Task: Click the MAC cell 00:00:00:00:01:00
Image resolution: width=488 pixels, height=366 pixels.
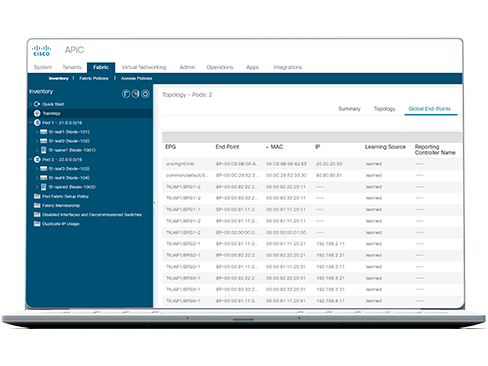Action: point(286,232)
